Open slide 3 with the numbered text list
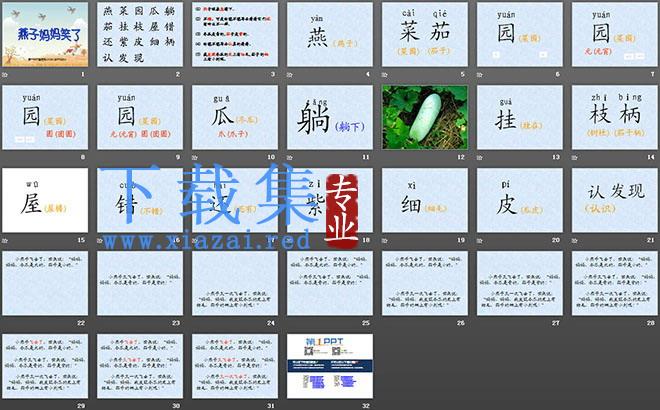Viewport: 660px width, 410px height. pyautogui.click(x=235, y=35)
